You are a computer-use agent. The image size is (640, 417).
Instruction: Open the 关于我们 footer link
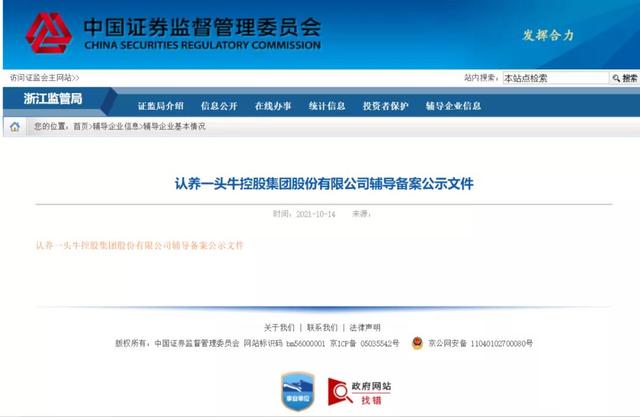279,327
